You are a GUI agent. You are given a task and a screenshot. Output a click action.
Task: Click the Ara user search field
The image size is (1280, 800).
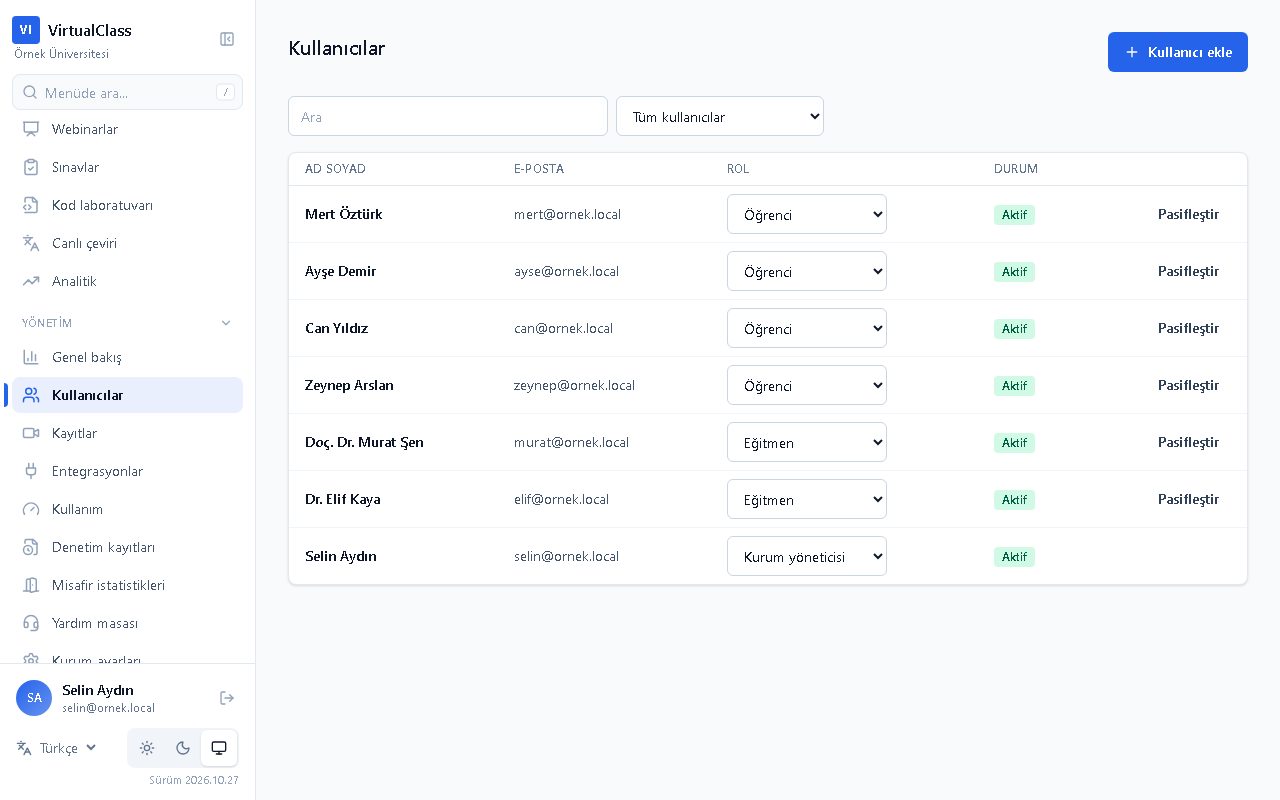tap(448, 116)
